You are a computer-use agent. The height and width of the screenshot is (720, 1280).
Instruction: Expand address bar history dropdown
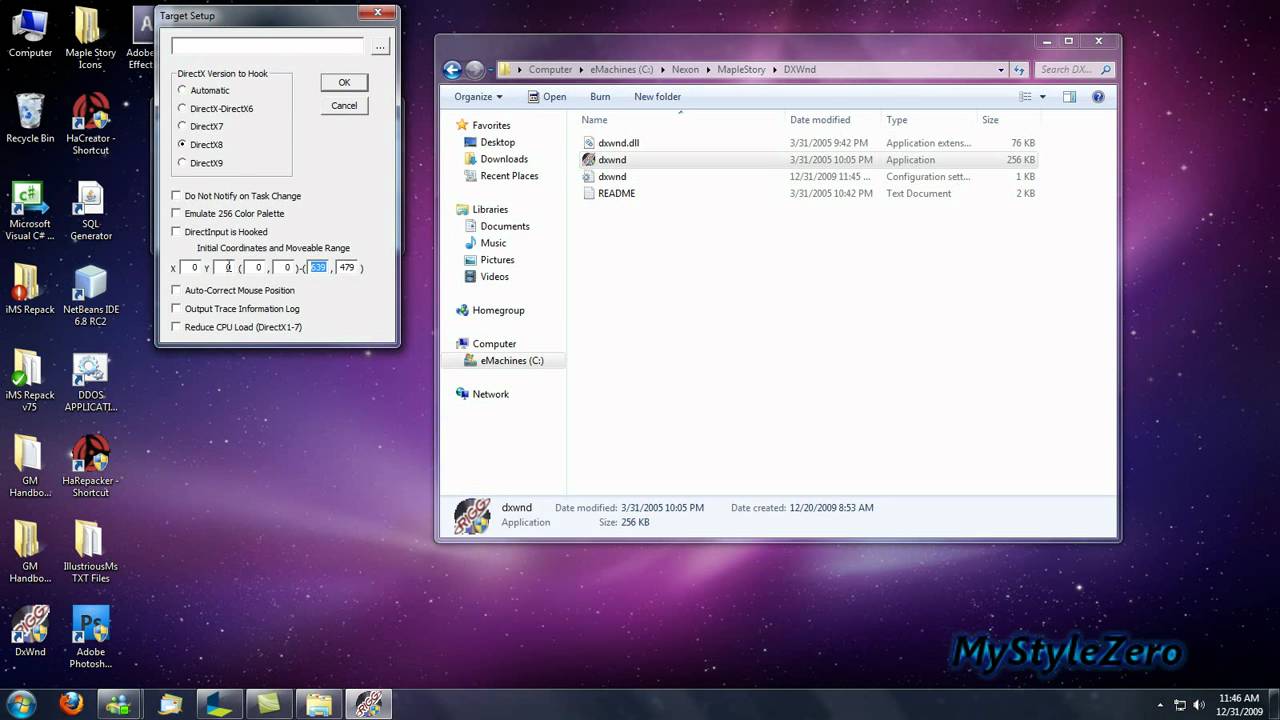click(1001, 70)
